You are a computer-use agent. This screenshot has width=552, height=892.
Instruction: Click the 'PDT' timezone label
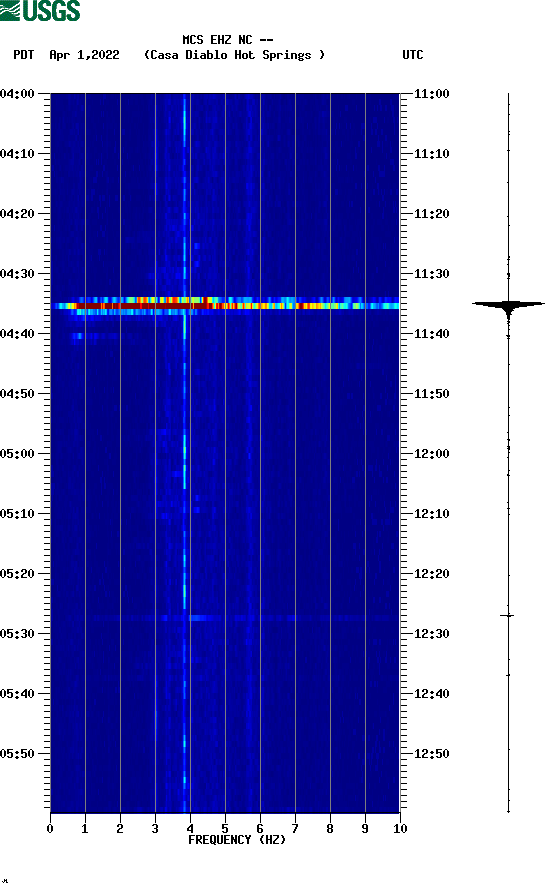[24, 55]
